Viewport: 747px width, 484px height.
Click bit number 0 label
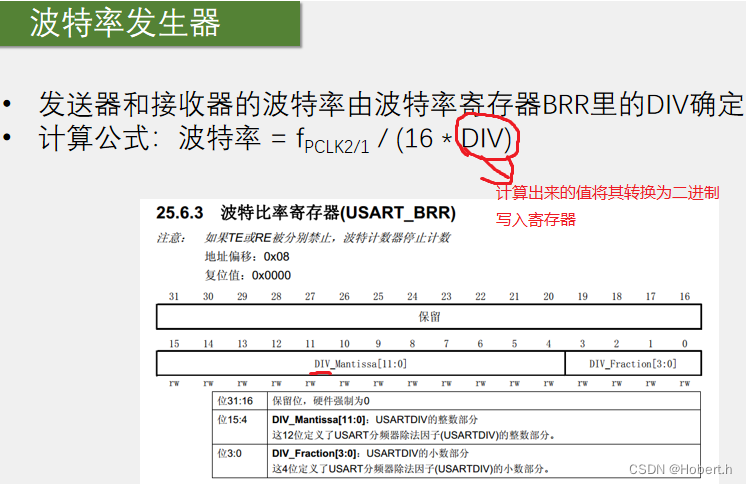[685, 343]
